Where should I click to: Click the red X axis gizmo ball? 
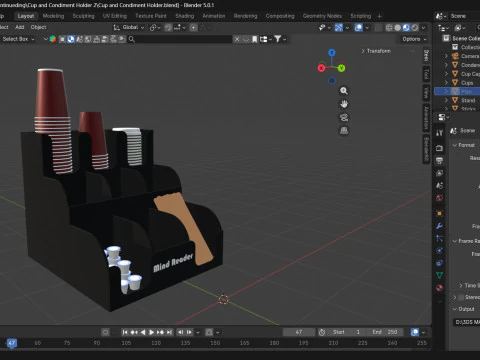(x=321, y=68)
